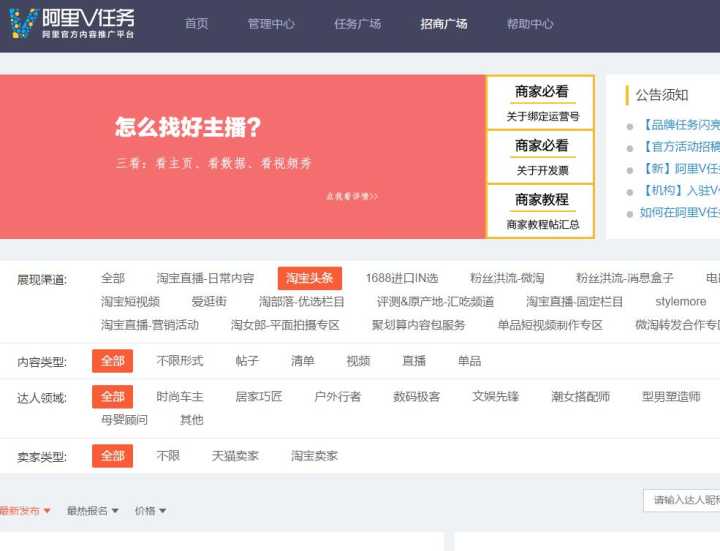The image size is (720, 551).
Task: Select the 淘部落-优选栏目 channel filter
Action: coord(302,302)
